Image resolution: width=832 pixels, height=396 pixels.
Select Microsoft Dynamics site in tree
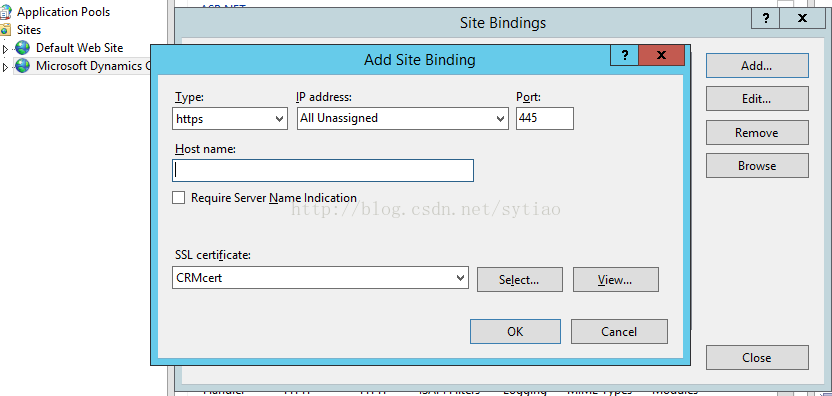tap(93, 66)
